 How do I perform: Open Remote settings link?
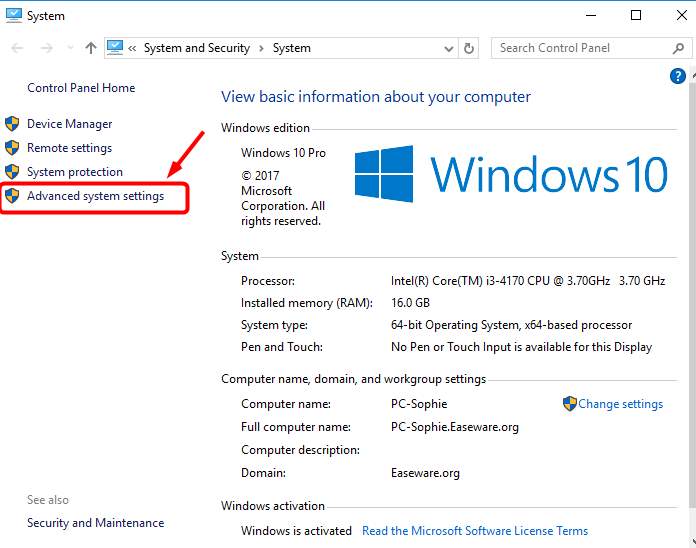click(x=69, y=148)
